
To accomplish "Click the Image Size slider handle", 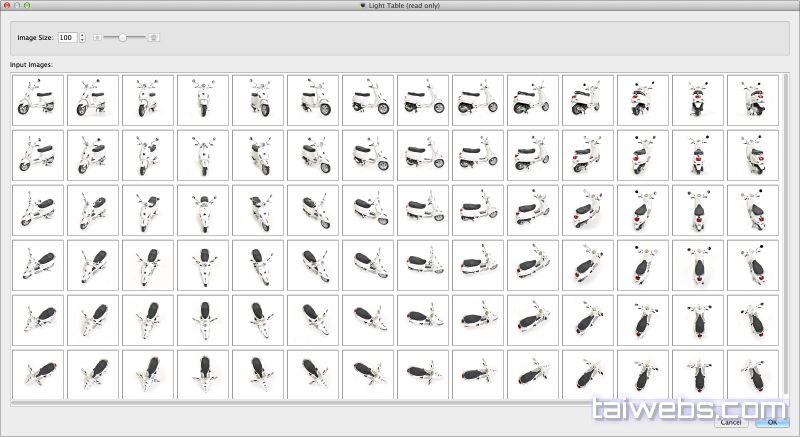I will pyautogui.click(x=122, y=37).
